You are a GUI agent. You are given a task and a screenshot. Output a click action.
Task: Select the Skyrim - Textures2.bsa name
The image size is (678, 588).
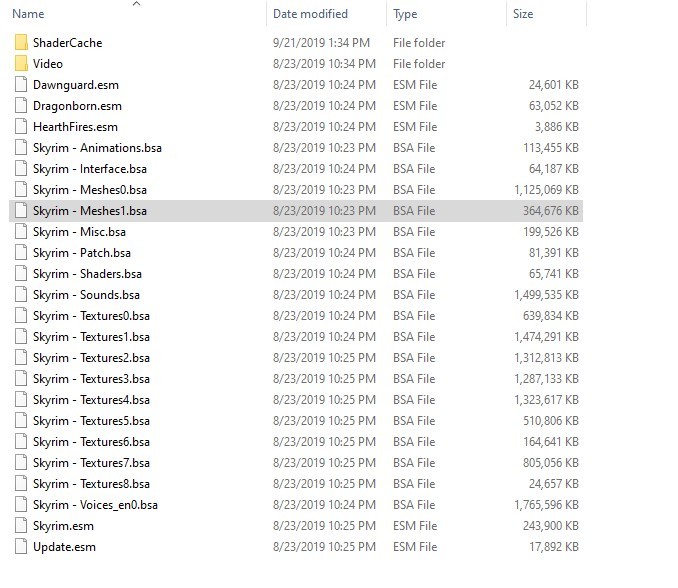(92, 358)
